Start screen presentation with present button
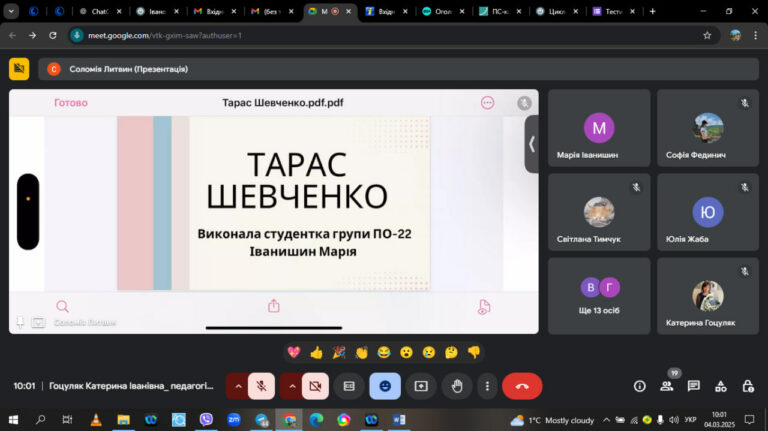 tap(421, 386)
